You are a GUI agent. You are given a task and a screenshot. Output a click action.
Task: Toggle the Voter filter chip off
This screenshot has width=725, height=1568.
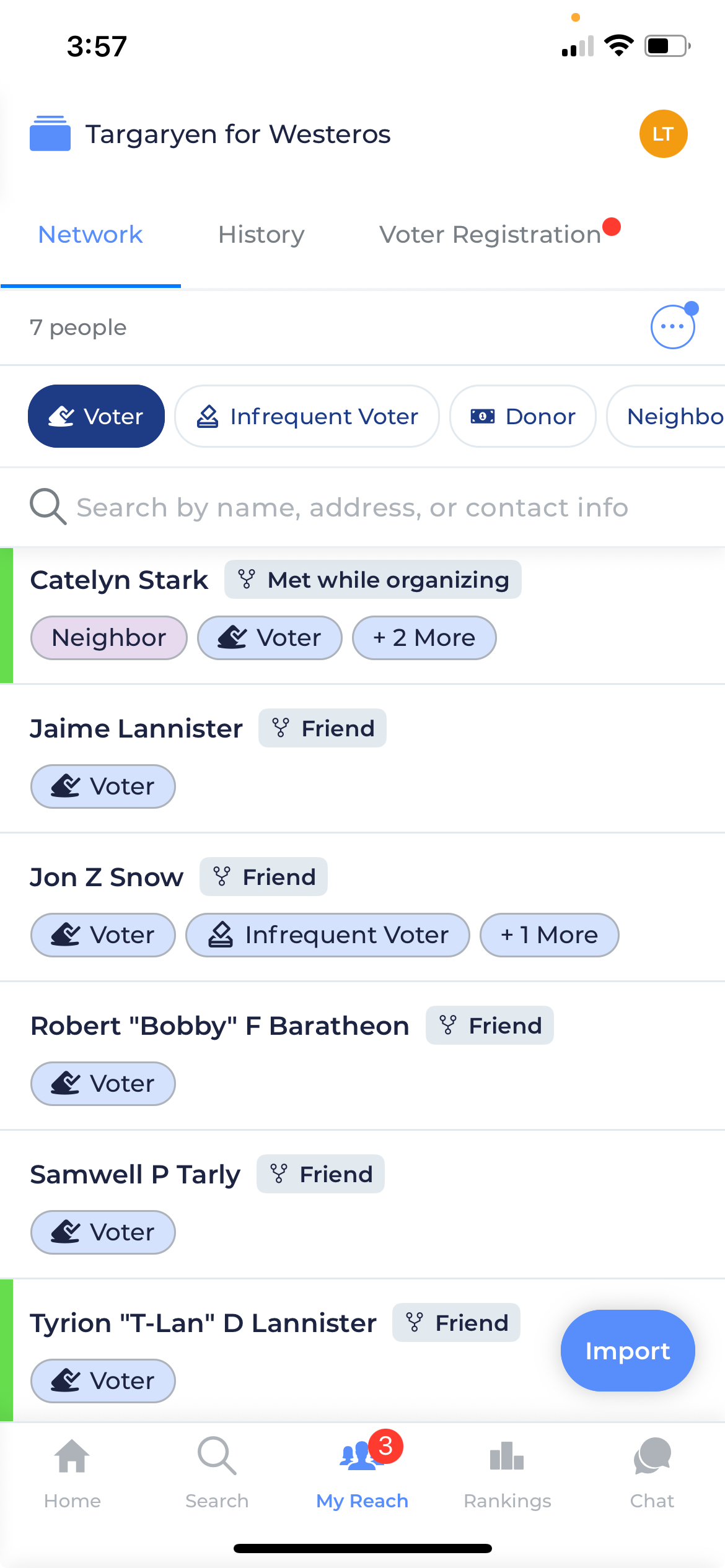(97, 416)
